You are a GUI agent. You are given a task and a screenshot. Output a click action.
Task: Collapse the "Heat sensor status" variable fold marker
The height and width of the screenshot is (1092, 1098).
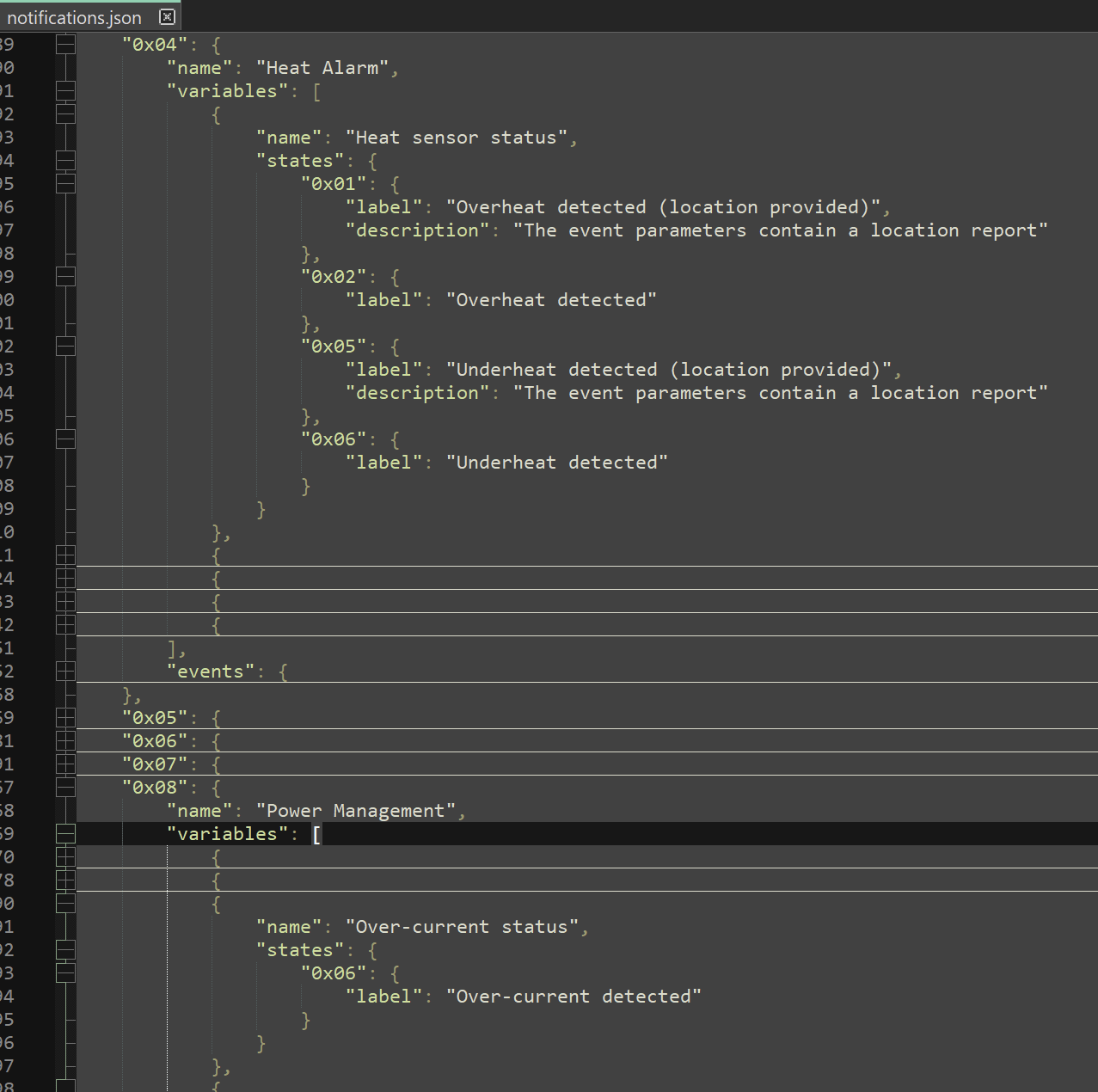point(65,113)
